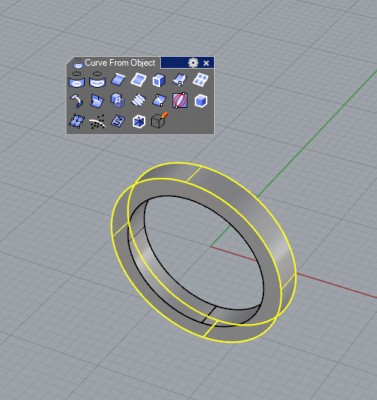This screenshot has width=377, height=400.
Task: Click the Duplicate border tool icon
Action: point(138,80)
